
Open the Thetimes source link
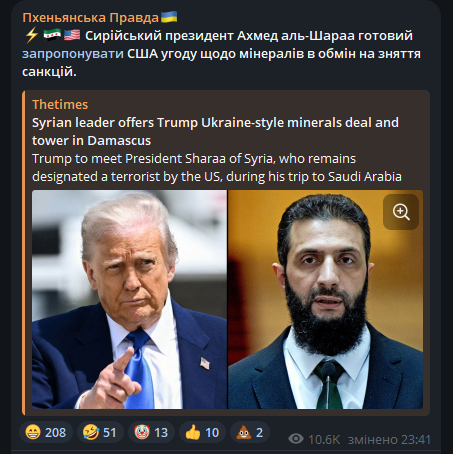[x=60, y=105]
